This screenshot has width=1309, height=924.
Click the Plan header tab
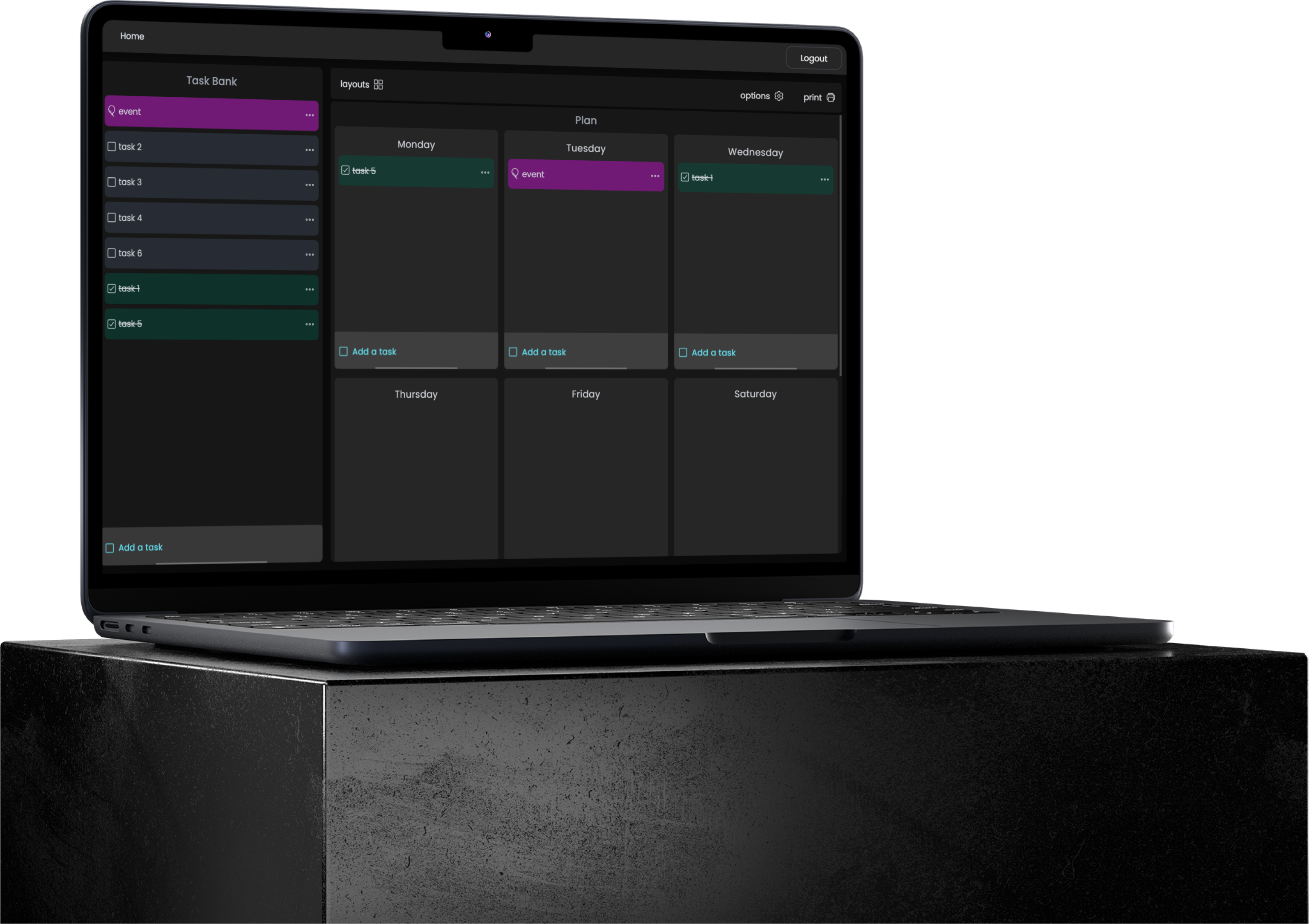(x=586, y=119)
